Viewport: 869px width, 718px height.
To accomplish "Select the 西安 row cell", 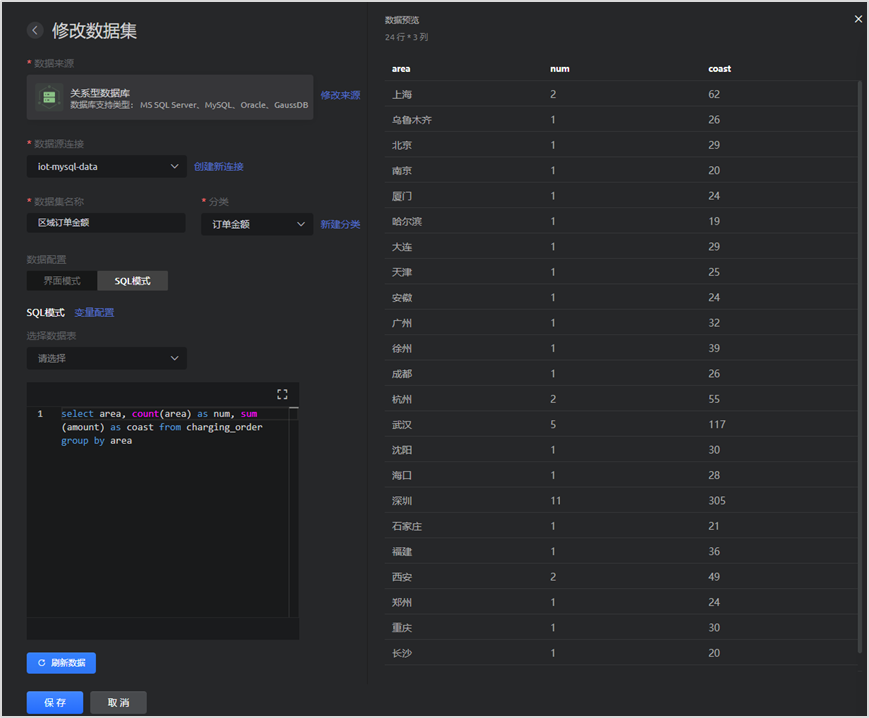I will (402, 577).
